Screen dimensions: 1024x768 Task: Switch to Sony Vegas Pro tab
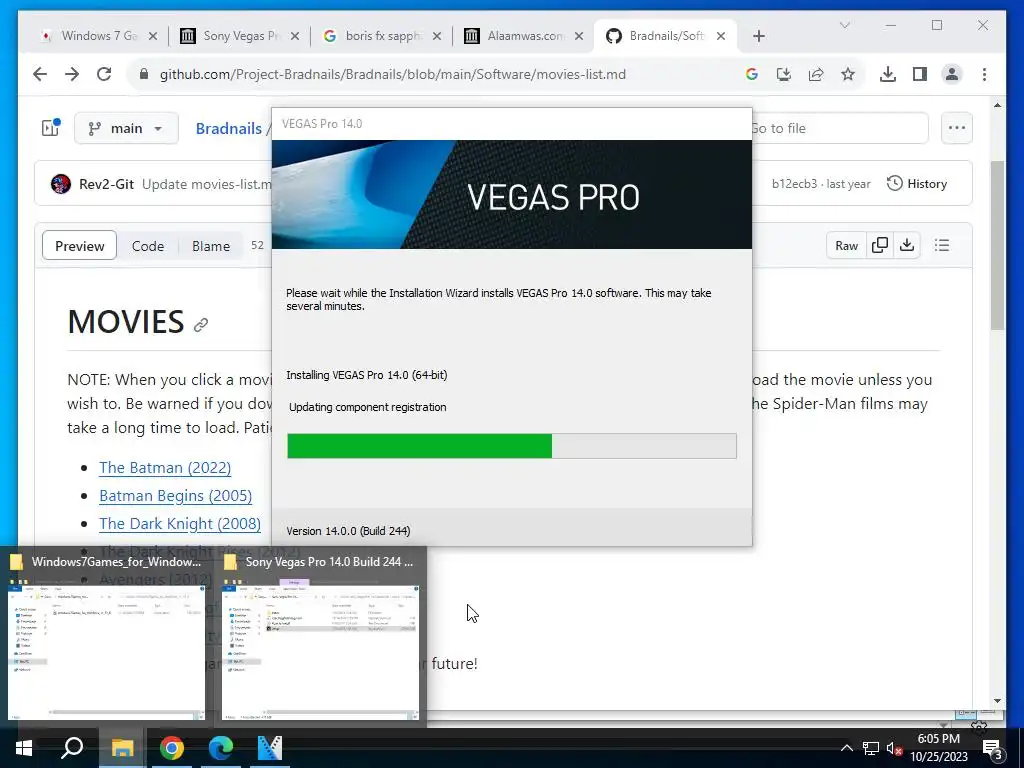click(x=240, y=36)
